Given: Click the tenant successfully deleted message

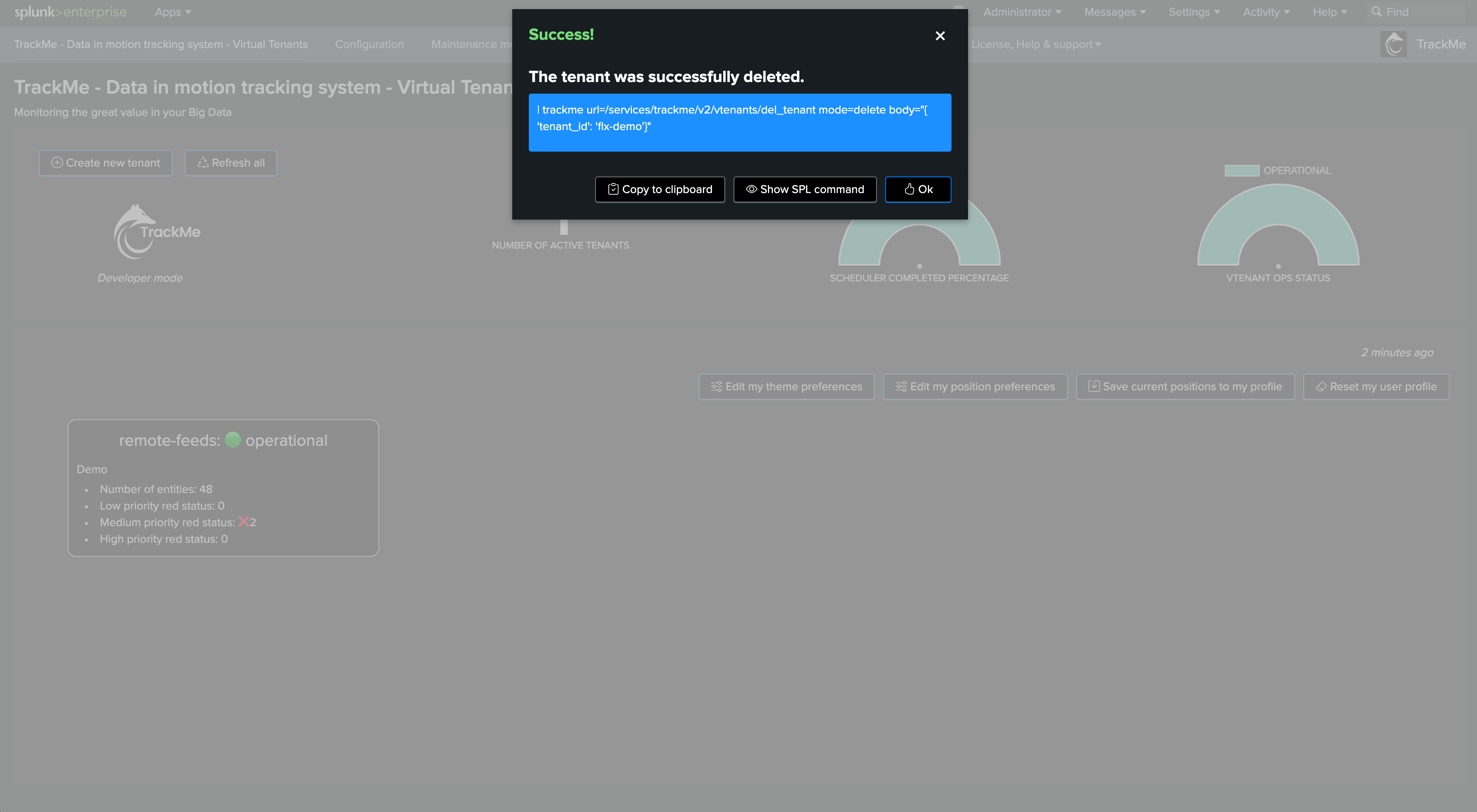Looking at the screenshot, I should tap(666, 77).
